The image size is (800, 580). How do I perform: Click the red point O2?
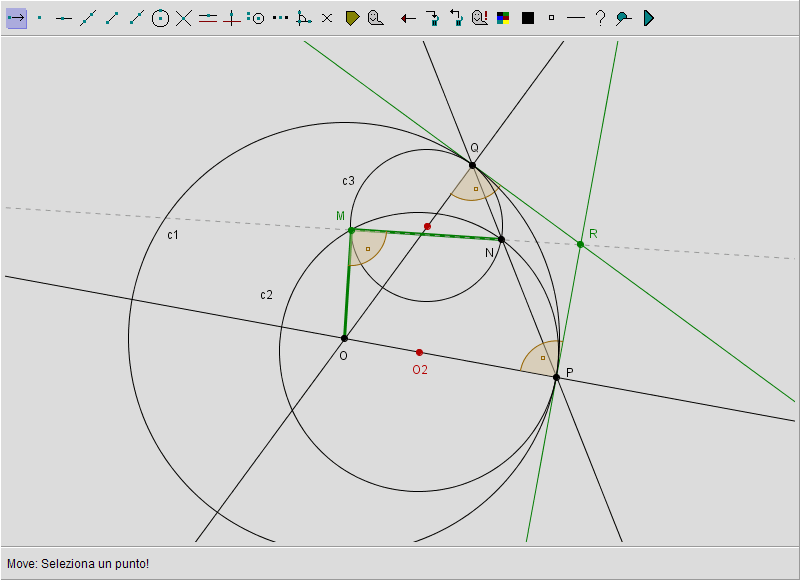click(x=419, y=352)
